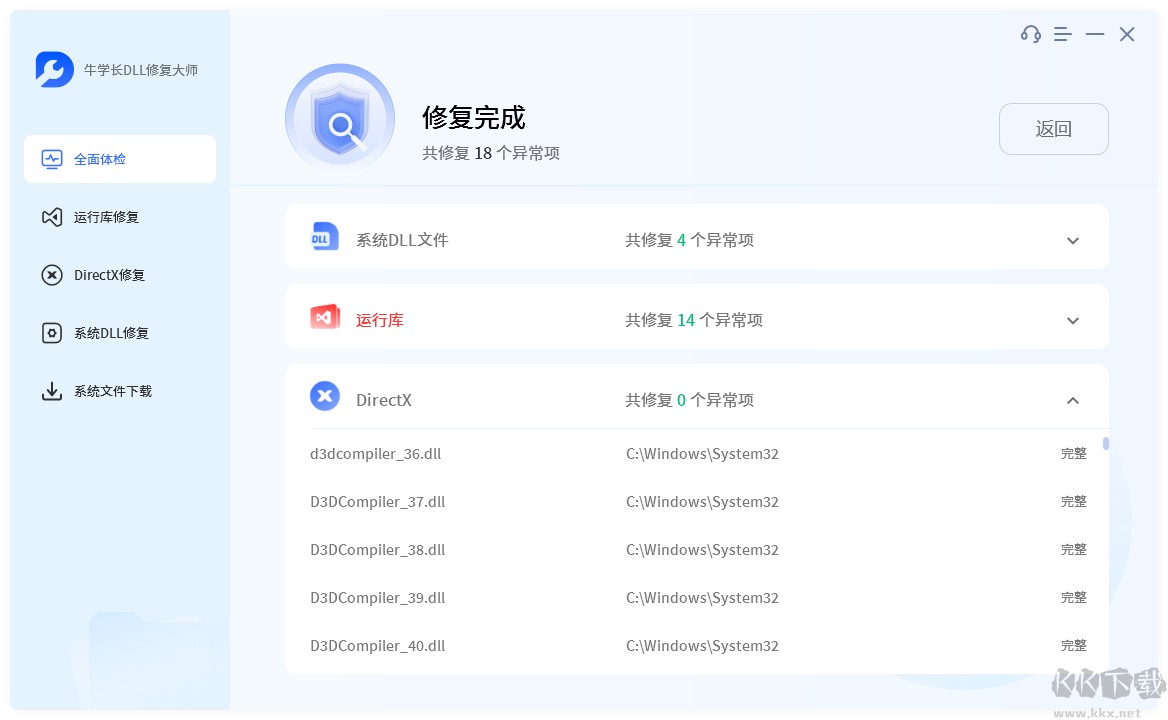The image size is (1168, 720).
Task: Click the red 运行库 section icon
Action: (x=324, y=316)
